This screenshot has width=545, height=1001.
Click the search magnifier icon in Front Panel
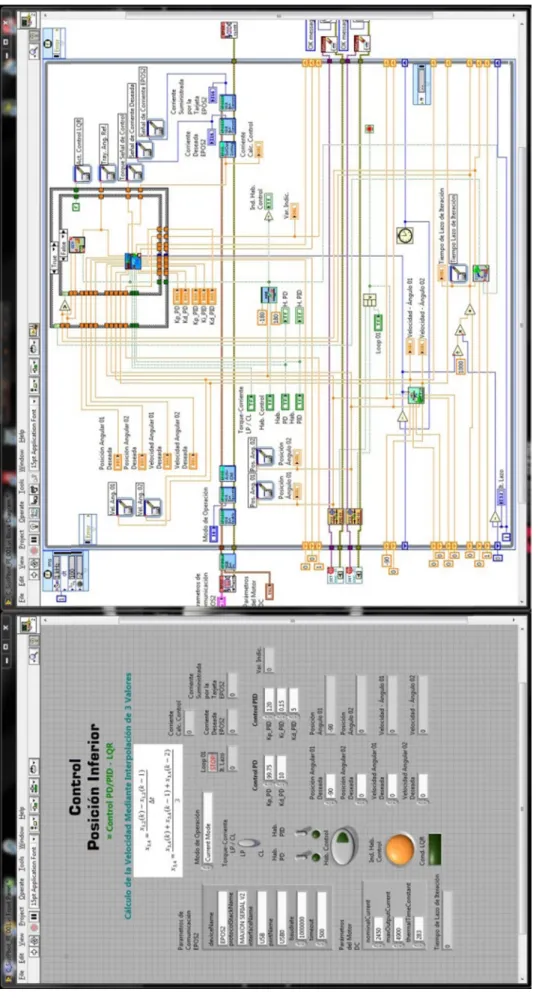34,658
